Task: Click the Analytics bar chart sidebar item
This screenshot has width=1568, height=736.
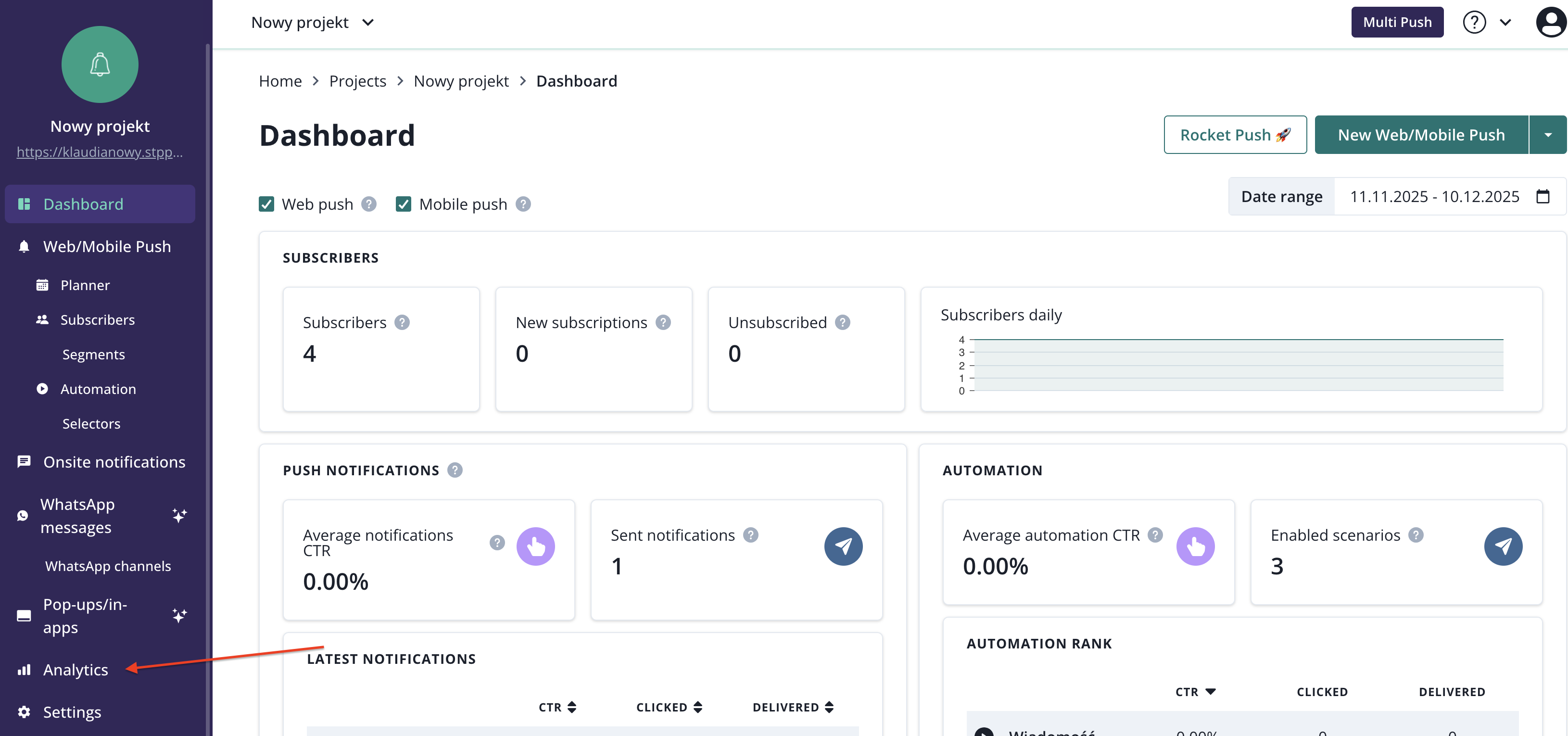Action: click(76, 670)
